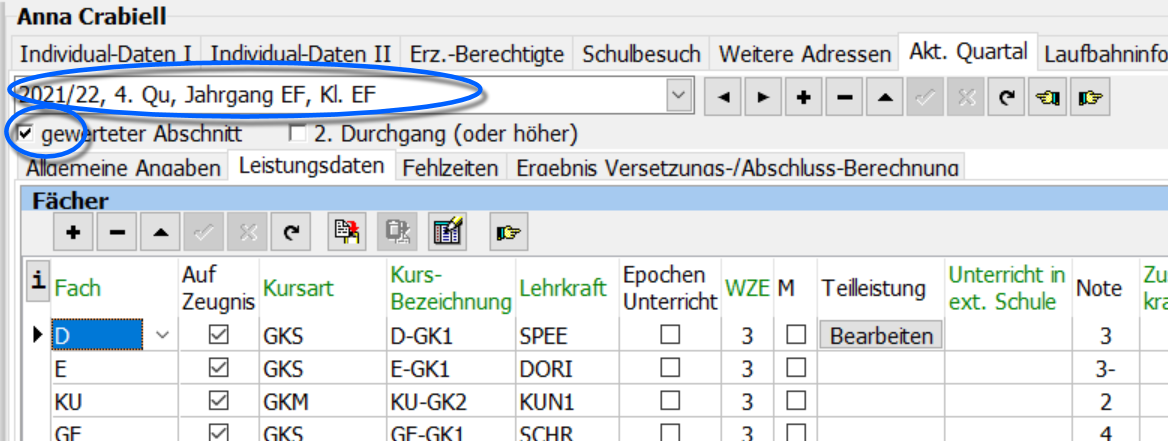1168x441 pixels.
Task: Select Leistungsdaten subtab
Action: (x=312, y=165)
